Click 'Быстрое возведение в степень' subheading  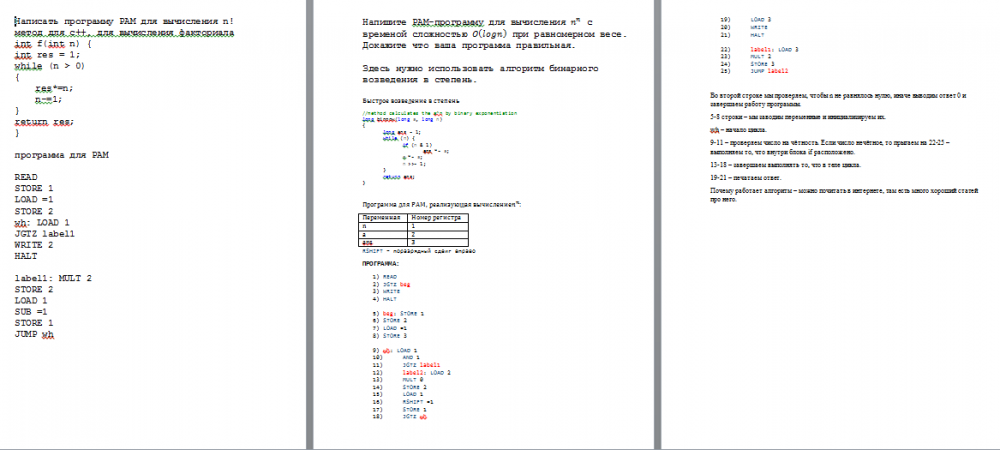point(410,101)
